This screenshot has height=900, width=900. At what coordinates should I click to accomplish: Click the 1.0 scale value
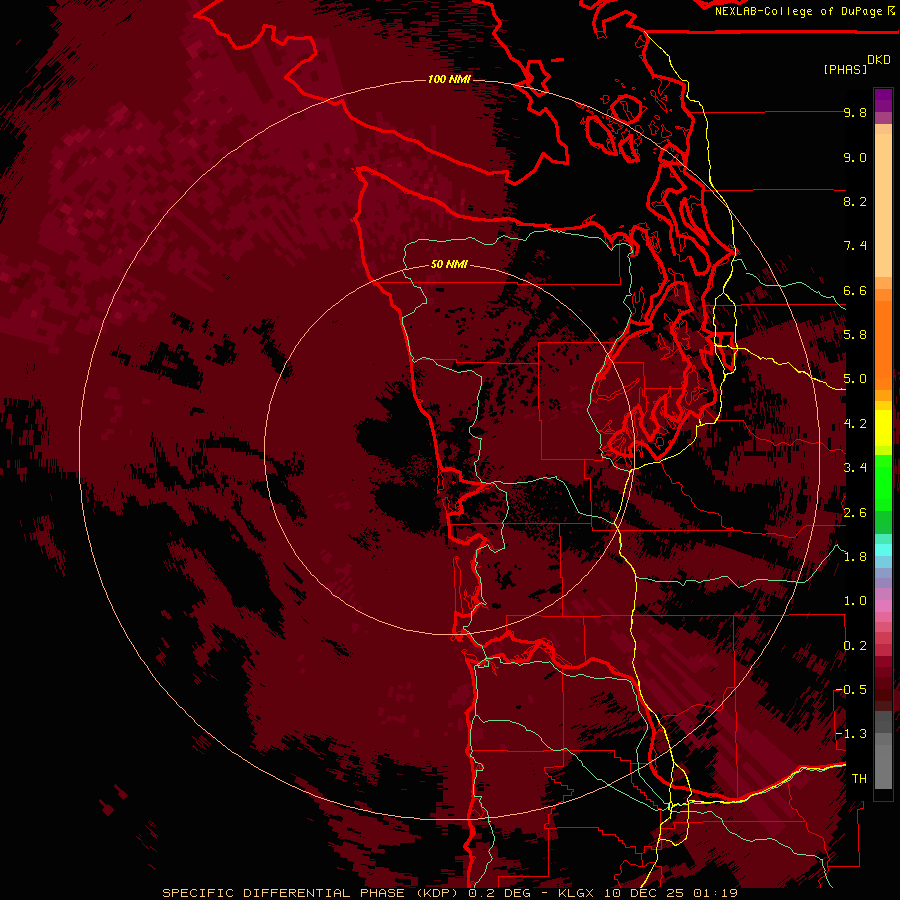click(x=855, y=601)
